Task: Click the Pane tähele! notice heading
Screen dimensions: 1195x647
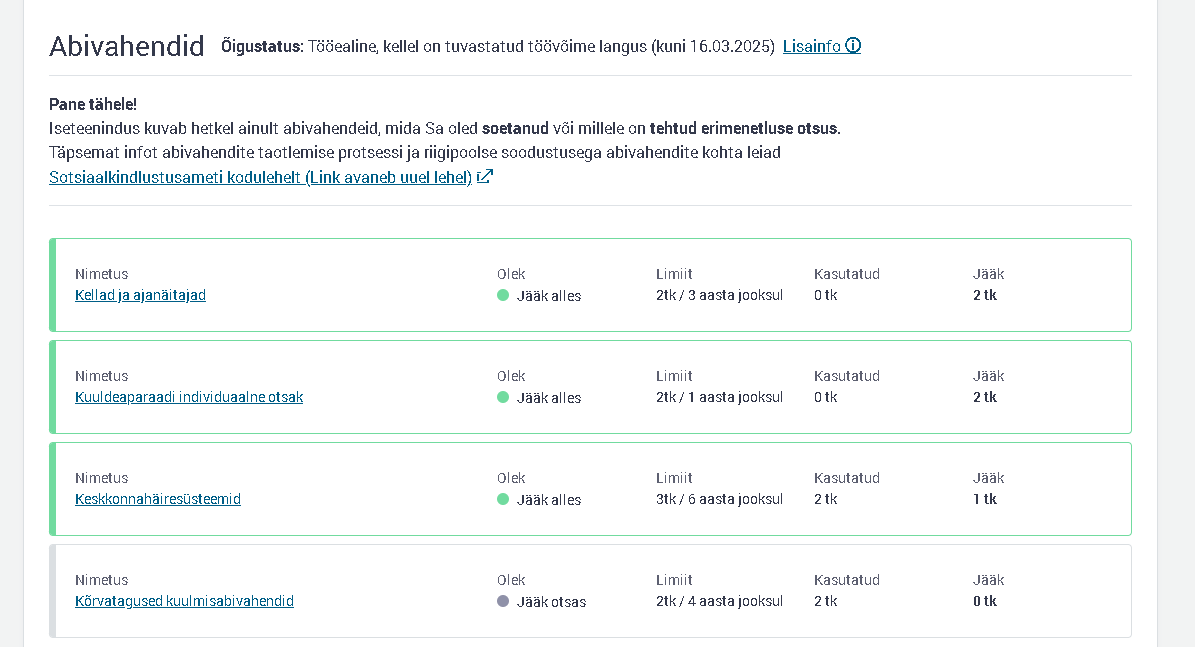Action: click(x=93, y=104)
